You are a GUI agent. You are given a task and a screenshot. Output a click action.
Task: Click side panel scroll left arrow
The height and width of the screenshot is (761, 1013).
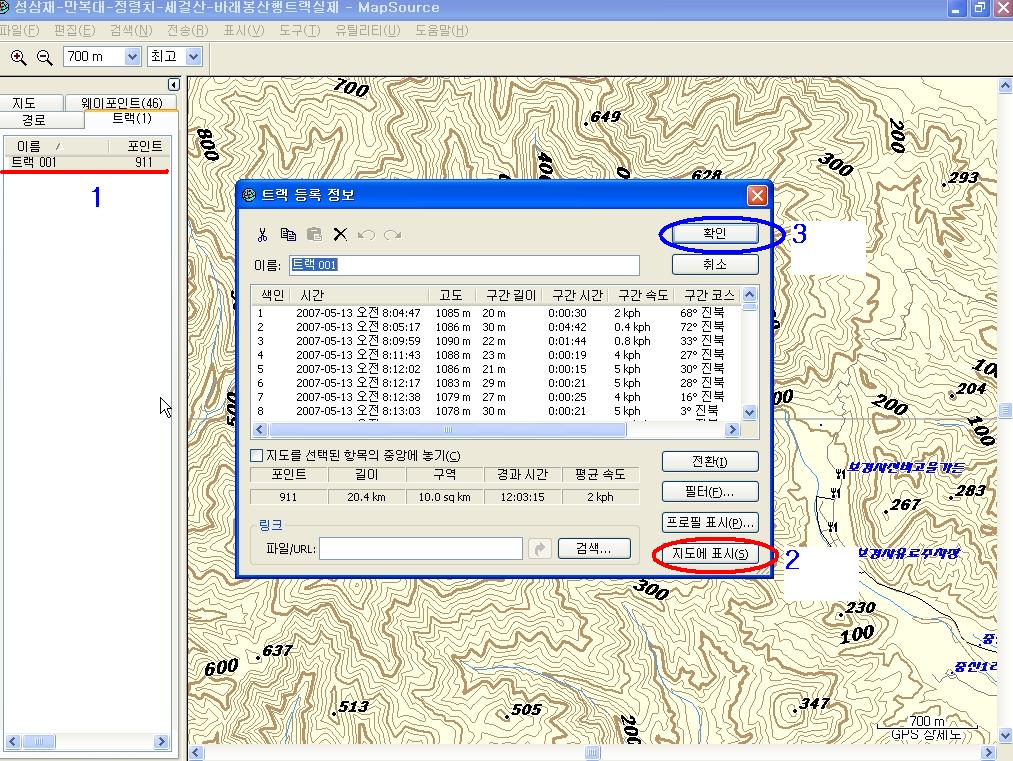tap(12, 742)
